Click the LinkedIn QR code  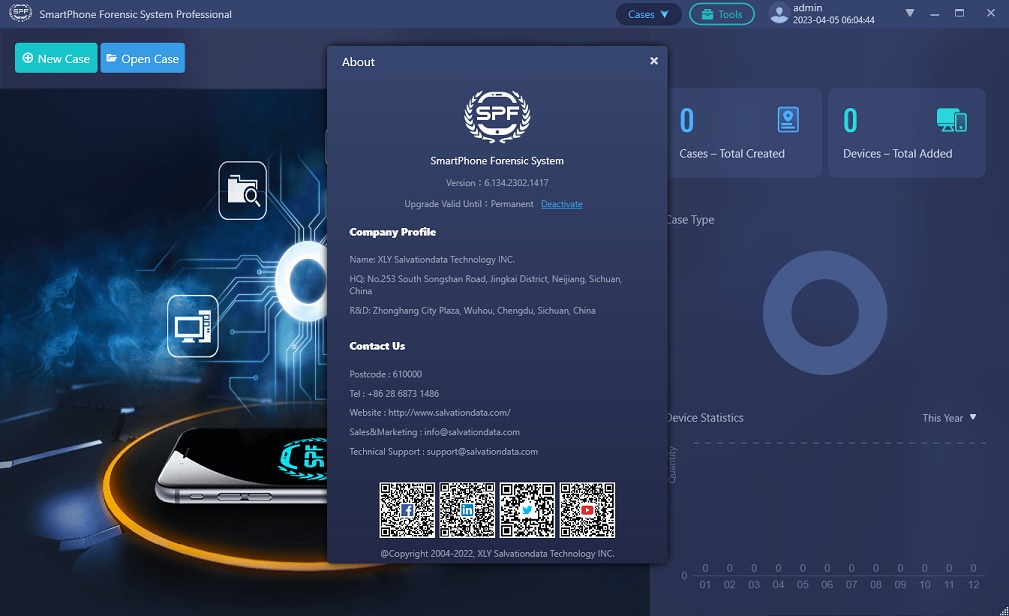tap(467, 510)
